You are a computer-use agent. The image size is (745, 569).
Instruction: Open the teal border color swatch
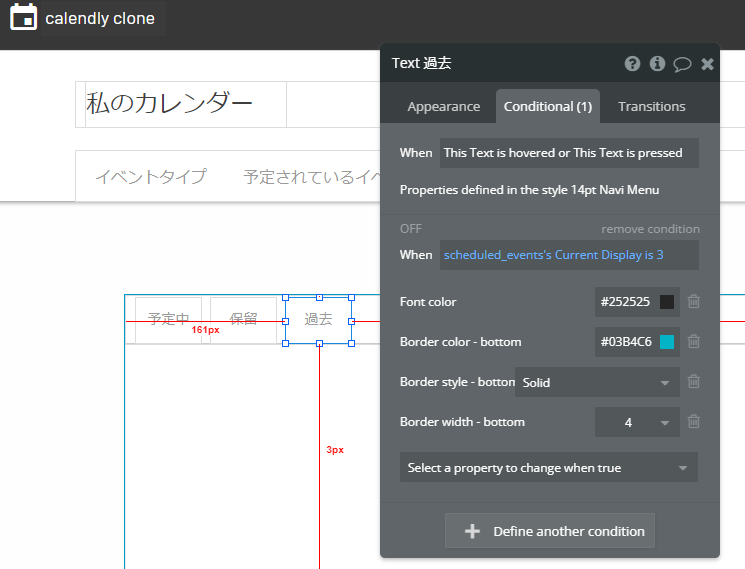[667, 341]
